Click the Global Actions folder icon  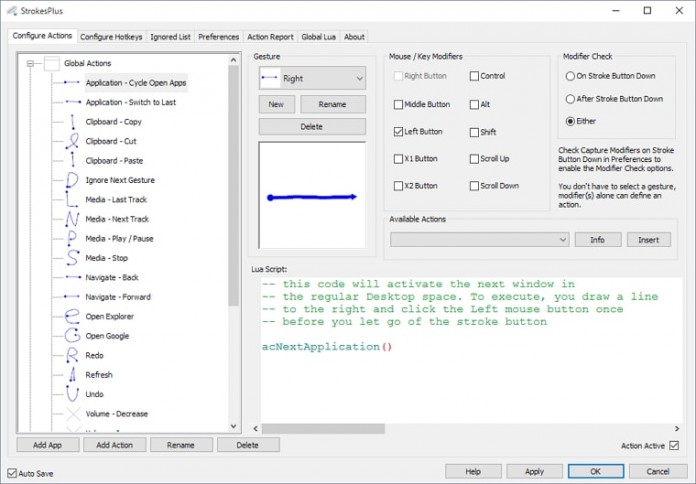[52, 63]
